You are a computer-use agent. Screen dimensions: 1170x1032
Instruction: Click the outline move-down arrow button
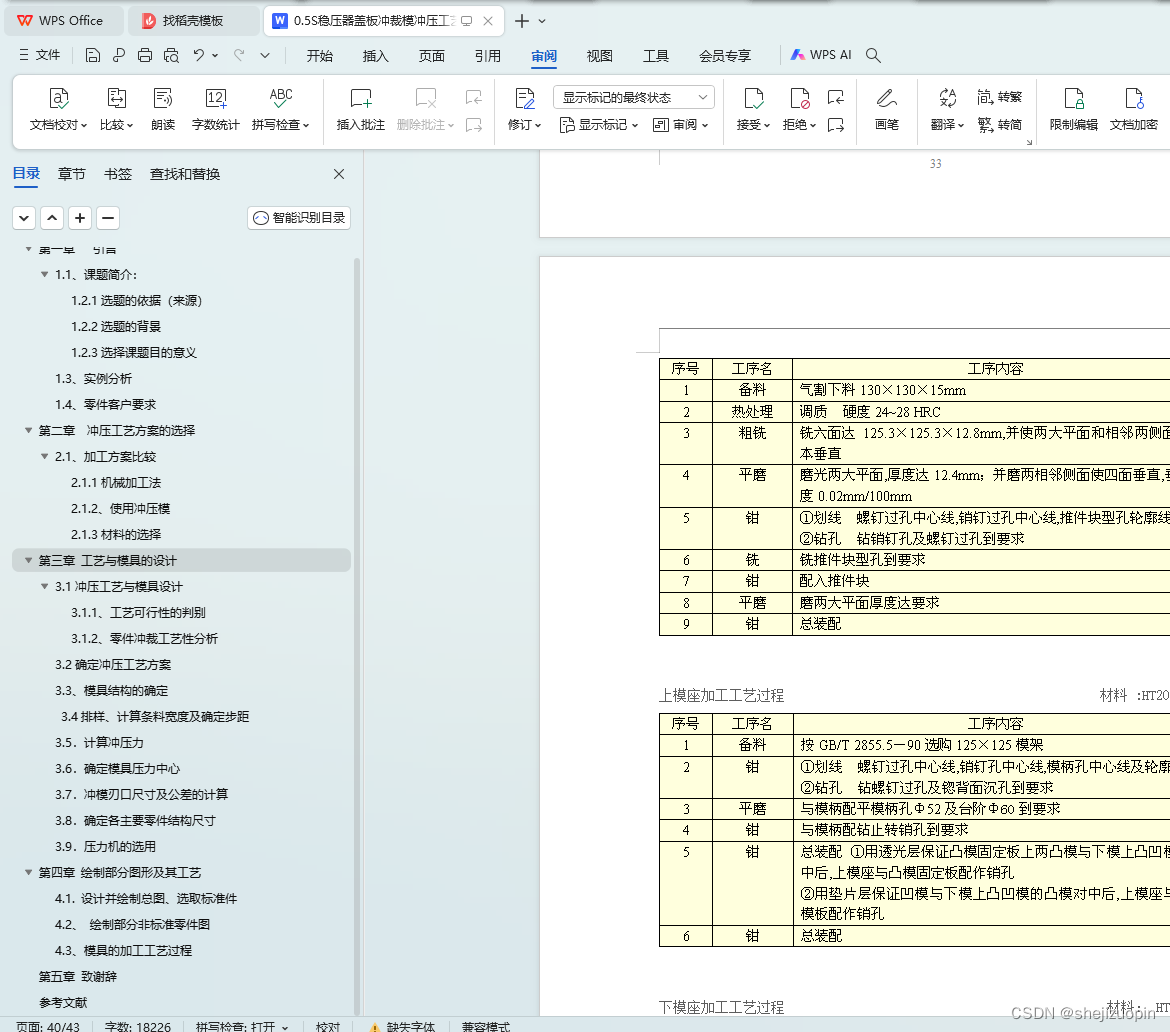tap(24, 218)
